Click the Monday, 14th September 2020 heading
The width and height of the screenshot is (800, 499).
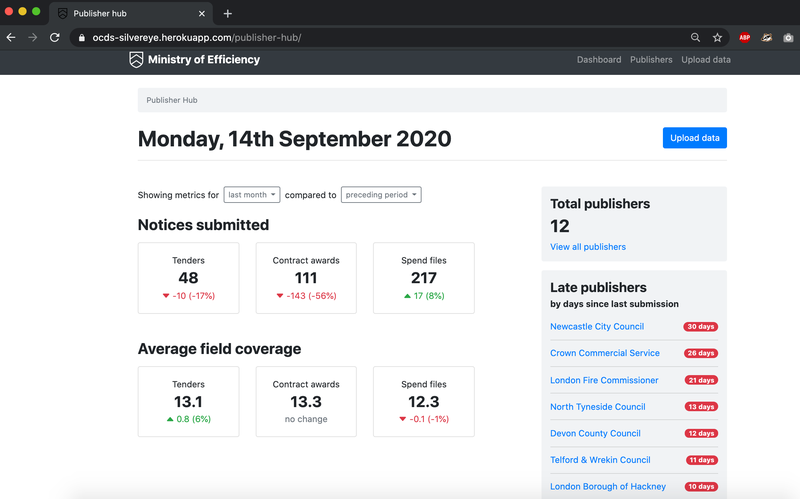[x=294, y=139]
